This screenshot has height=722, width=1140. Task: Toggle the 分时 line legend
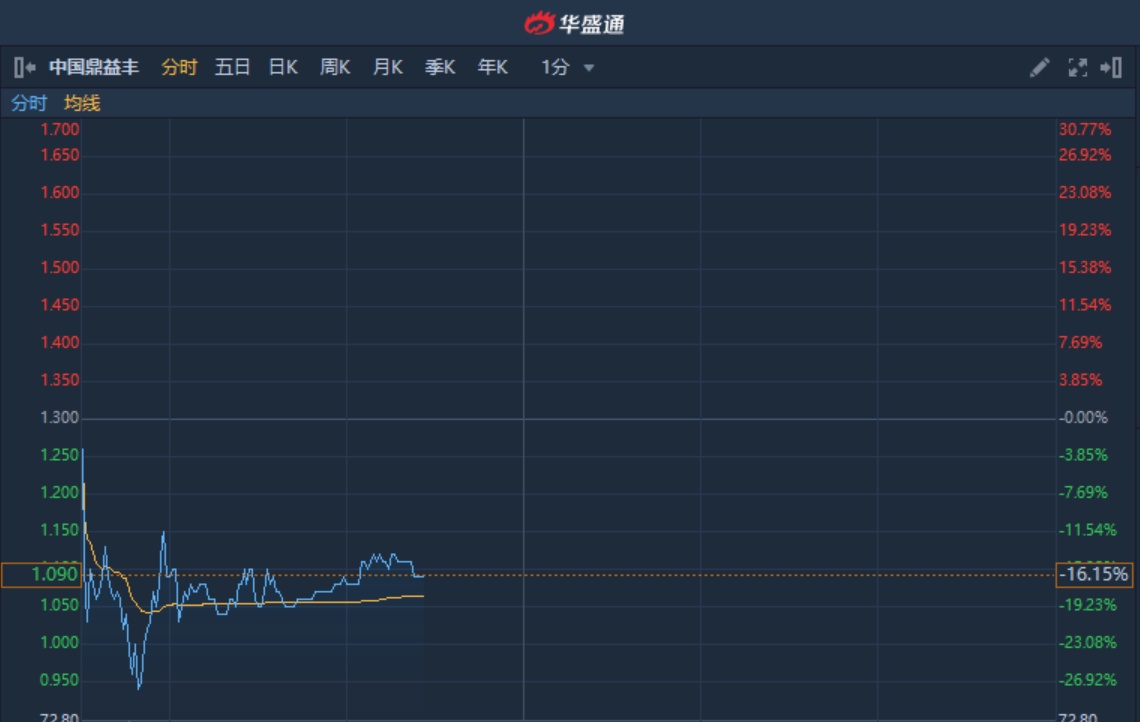tap(29, 103)
